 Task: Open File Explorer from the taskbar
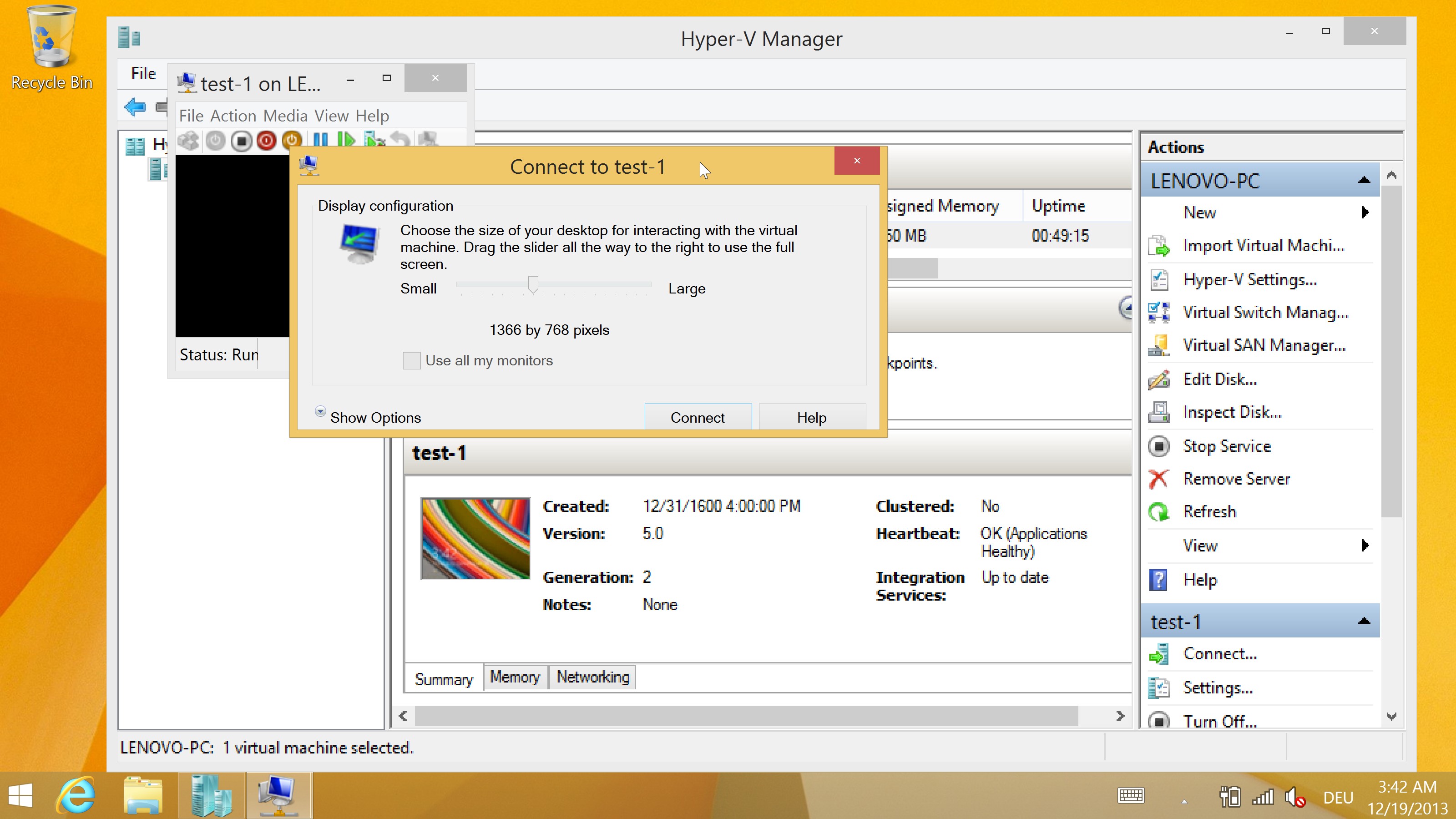pyautogui.click(x=143, y=796)
